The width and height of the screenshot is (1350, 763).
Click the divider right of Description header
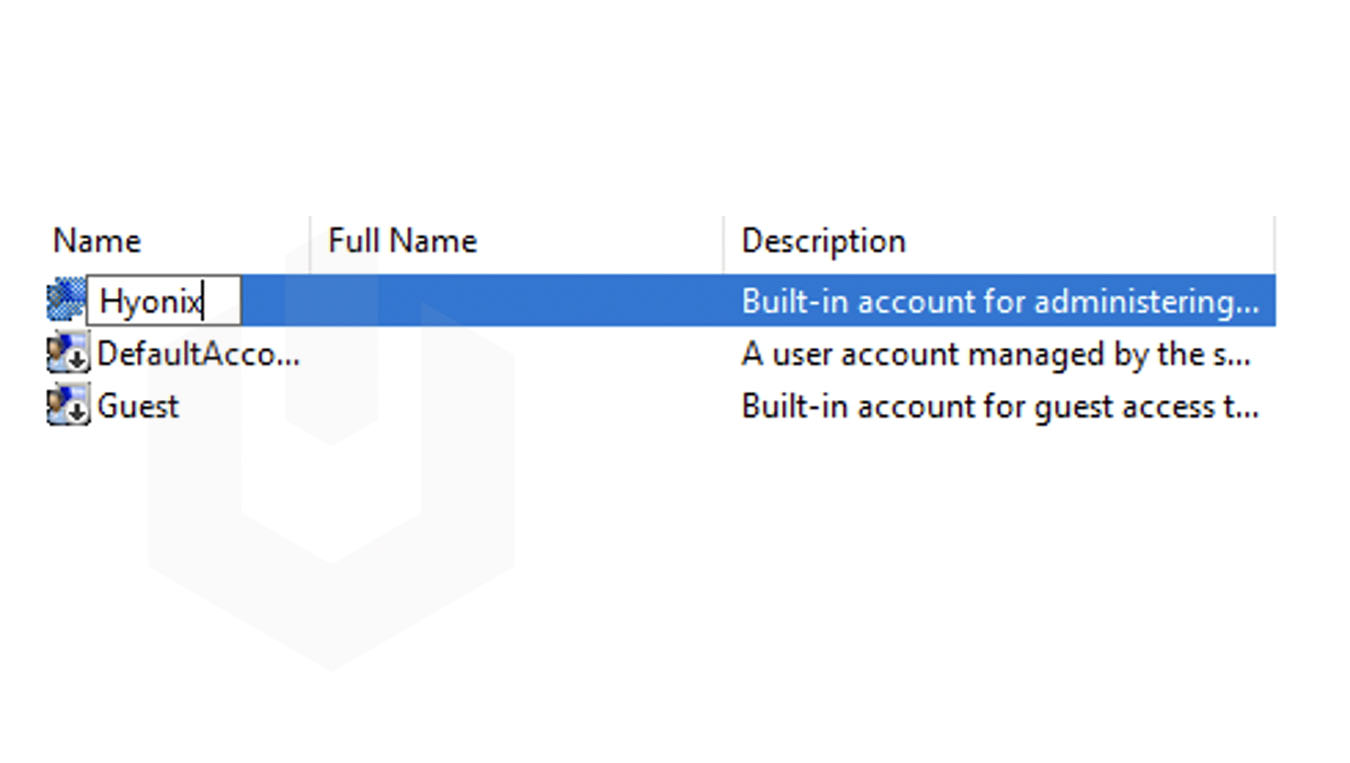click(1275, 242)
